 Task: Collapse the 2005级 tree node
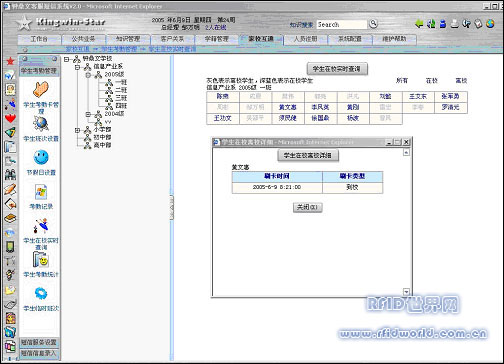(x=88, y=75)
